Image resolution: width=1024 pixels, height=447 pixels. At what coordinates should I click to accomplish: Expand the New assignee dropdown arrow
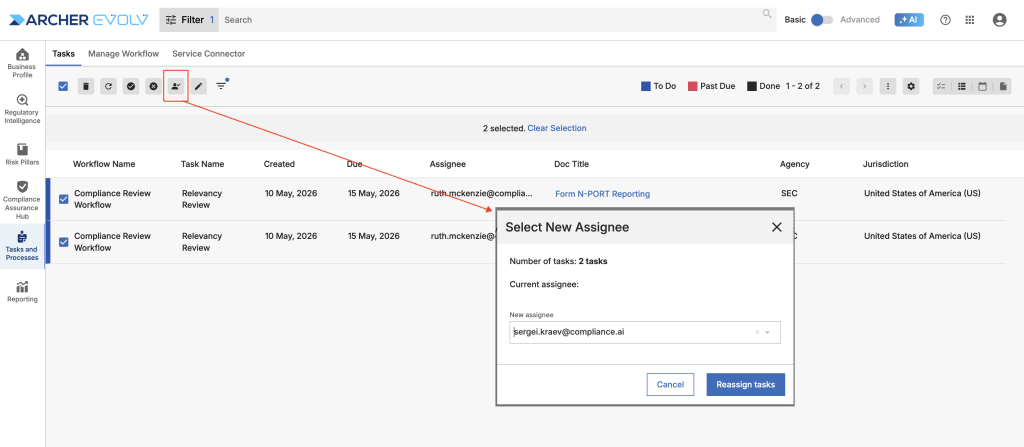pyautogui.click(x=767, y=332)
